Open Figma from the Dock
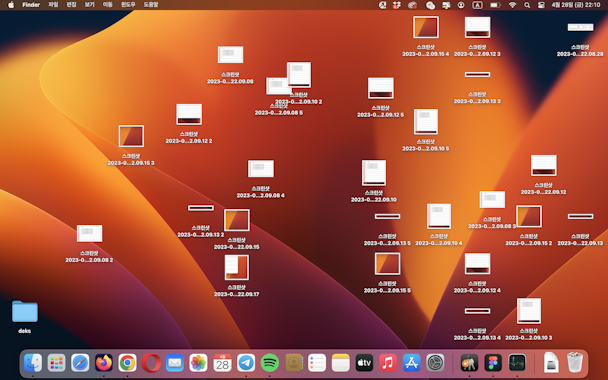Viewport: 608px width, 380px height. (493, 363)
